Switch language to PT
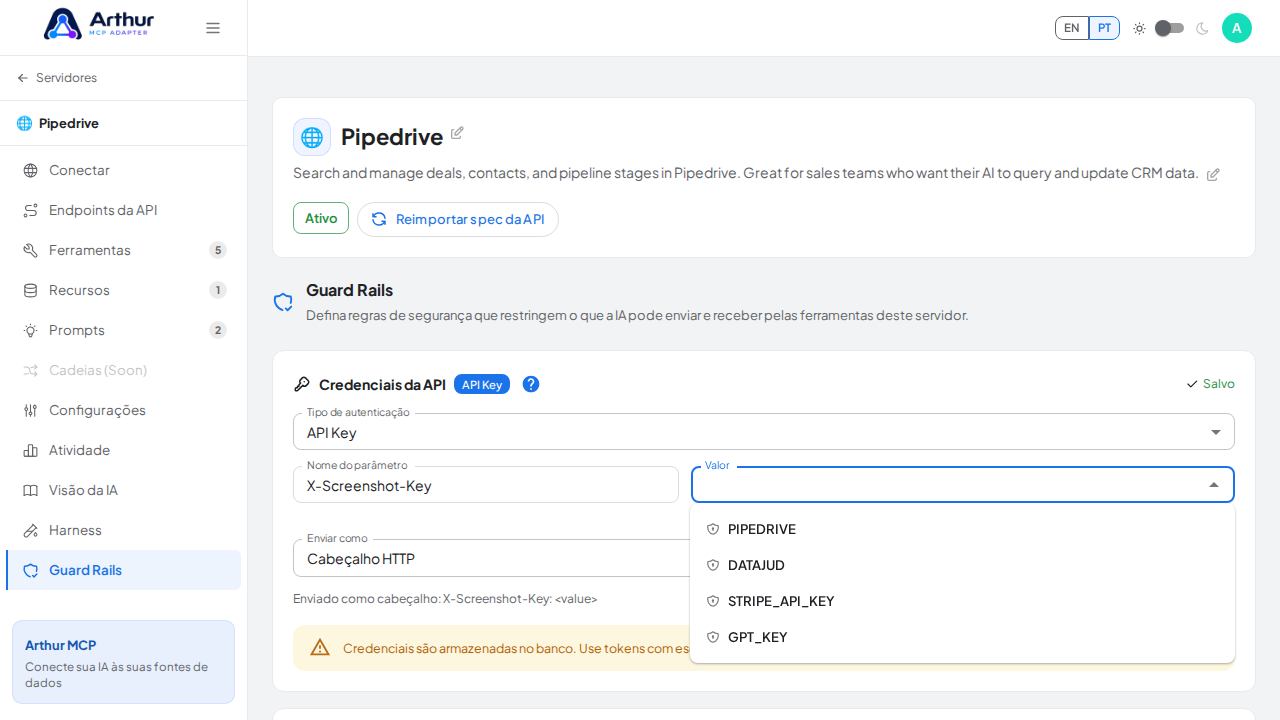The image size is (1280, 720). pos(1104,28)
